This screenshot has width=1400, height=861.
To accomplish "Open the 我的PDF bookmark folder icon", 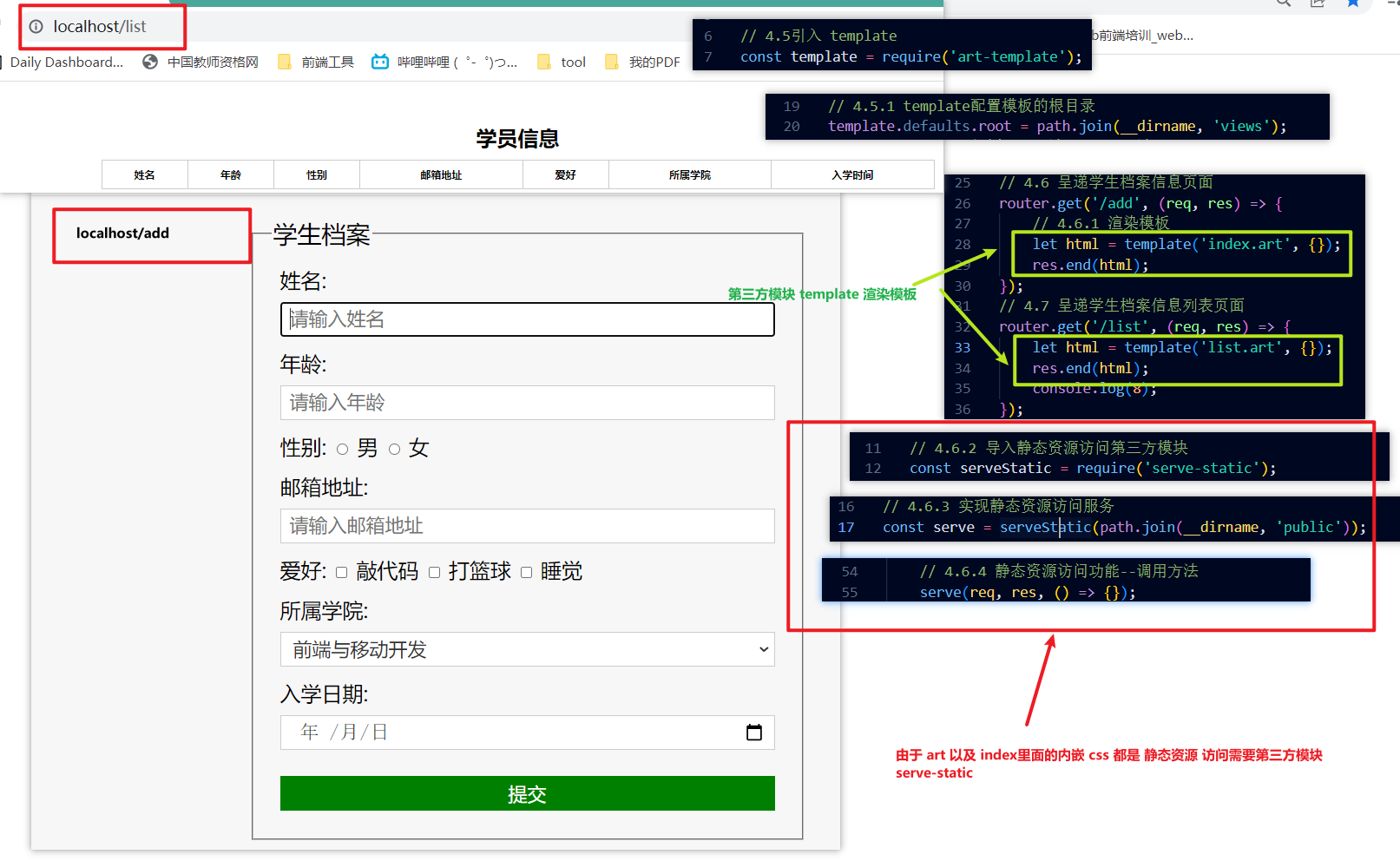I will [x=612, y=62].
